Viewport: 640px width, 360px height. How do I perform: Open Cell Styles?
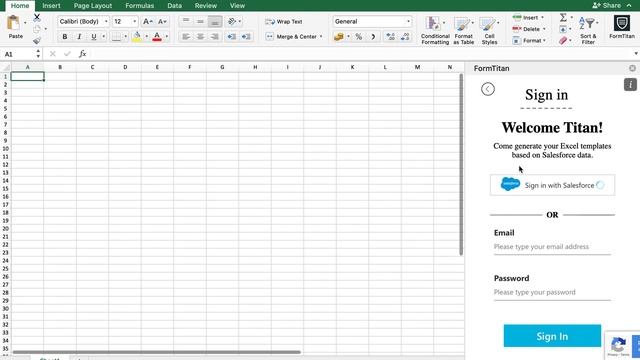pos(489,30)
